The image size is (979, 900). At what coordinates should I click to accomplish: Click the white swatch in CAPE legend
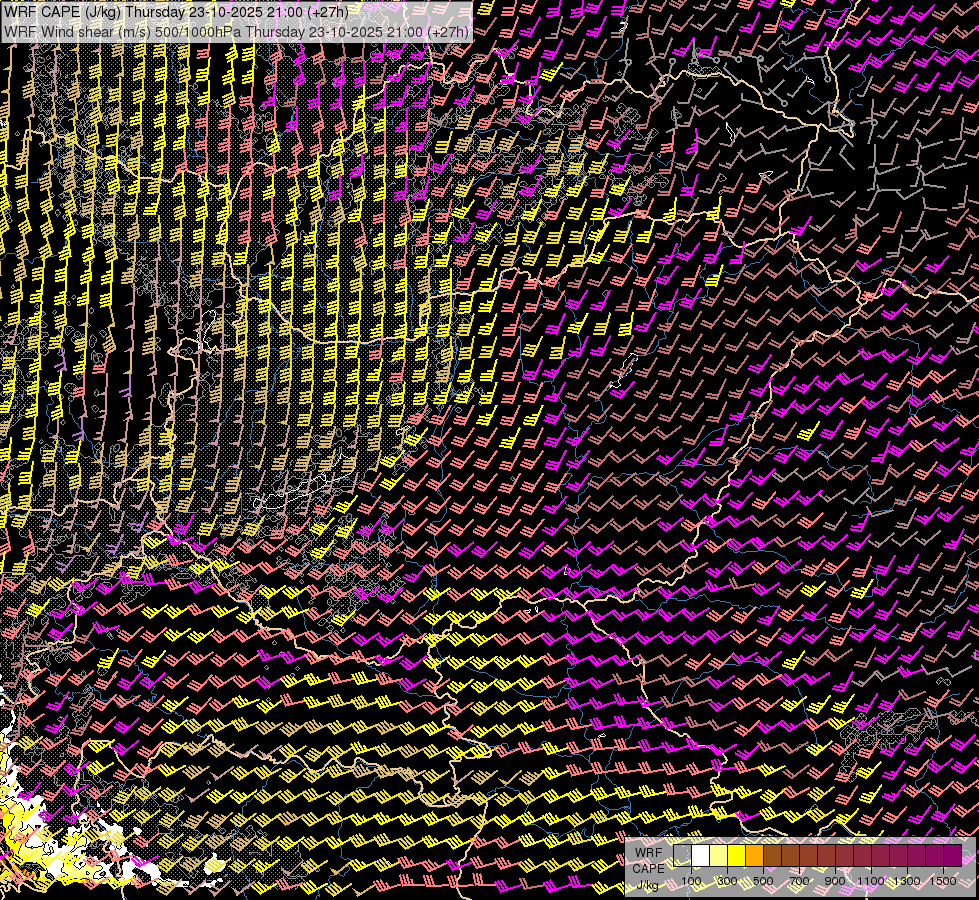[x=701, y=855]
